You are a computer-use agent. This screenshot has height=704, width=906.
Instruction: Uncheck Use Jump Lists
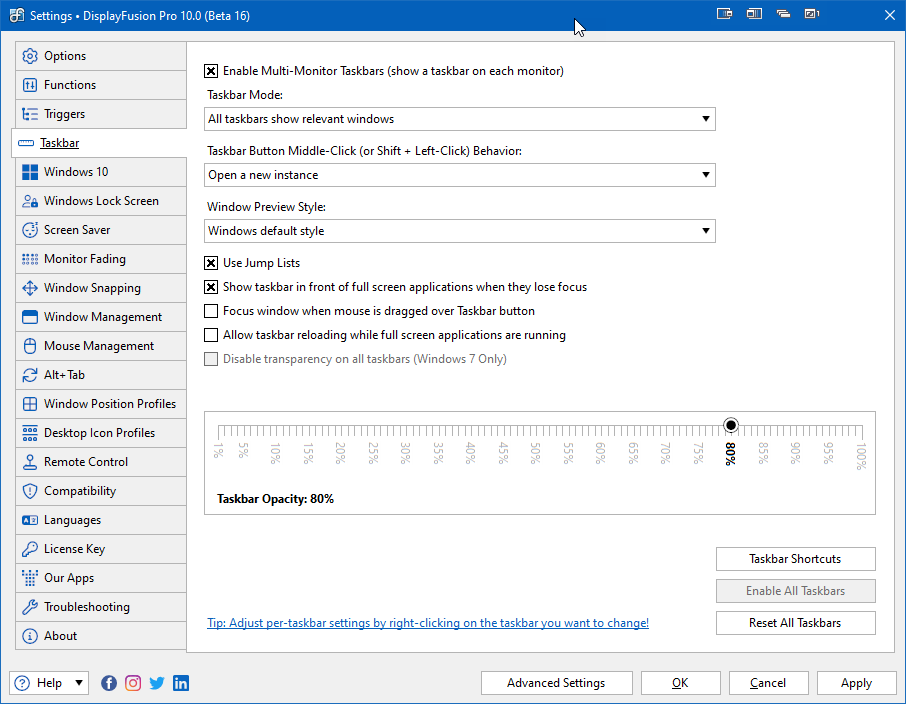211,263
